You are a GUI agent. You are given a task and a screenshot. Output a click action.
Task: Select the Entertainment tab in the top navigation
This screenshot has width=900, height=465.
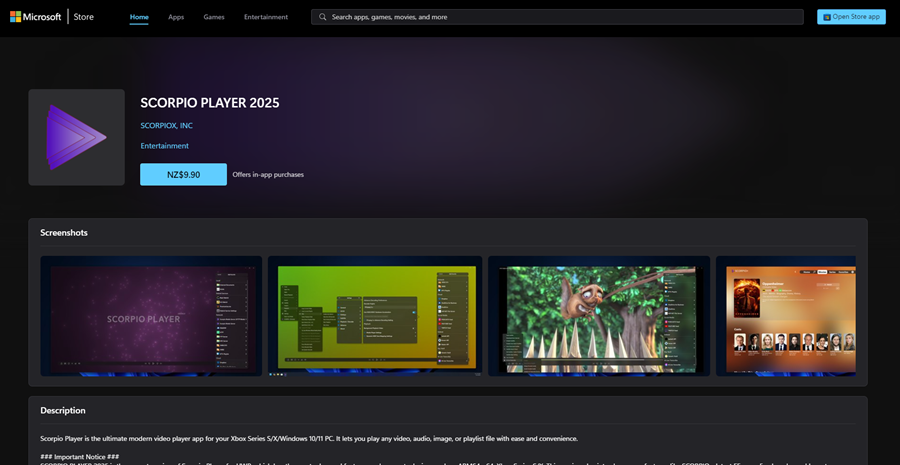266,17
